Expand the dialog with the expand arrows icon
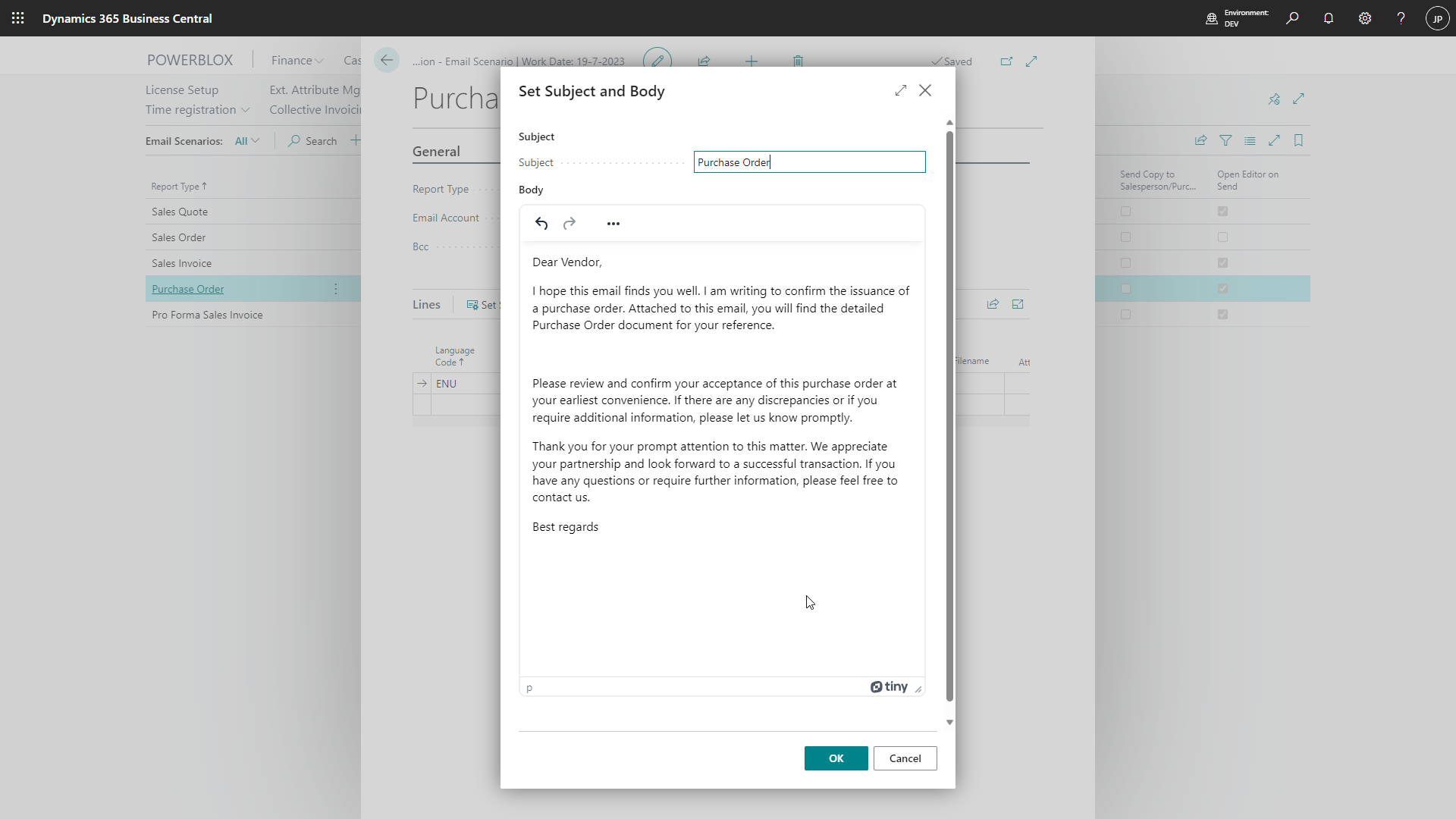This screenshot has width=1456, height=819. click(901, 90)
